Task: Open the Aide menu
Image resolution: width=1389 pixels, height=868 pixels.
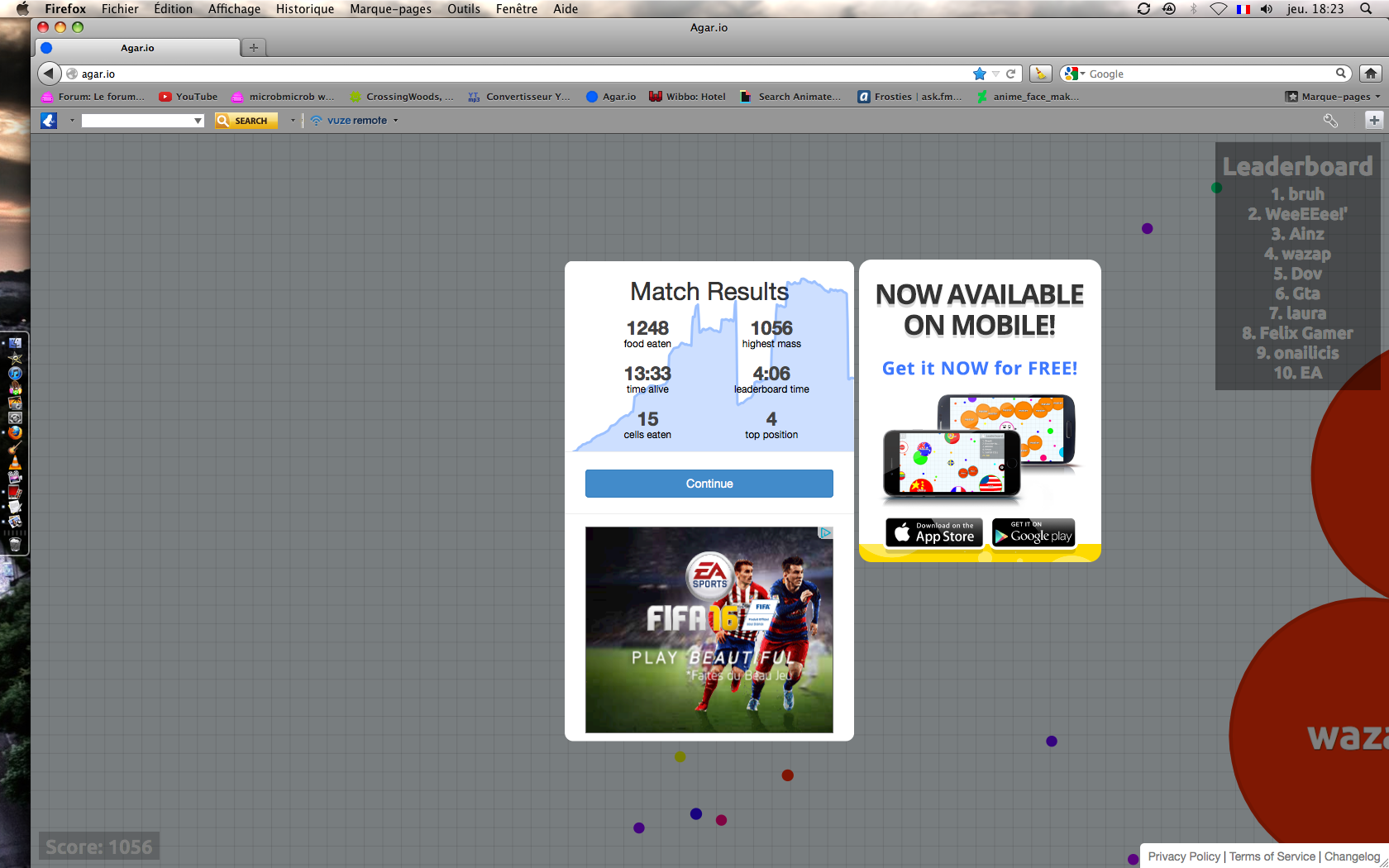Action: click(x=566, y=9)
